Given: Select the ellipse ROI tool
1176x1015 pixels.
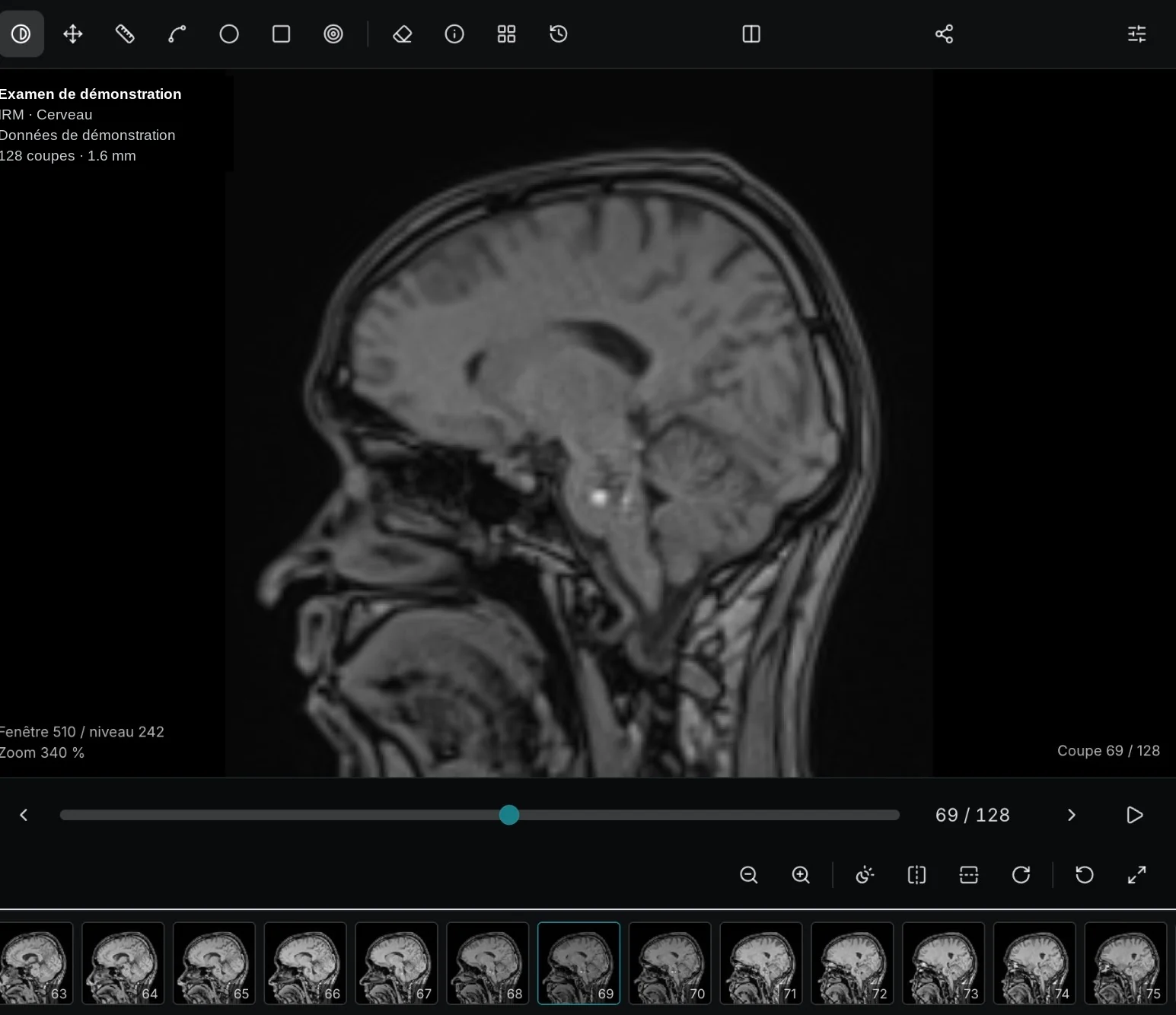Looking at the screenshot, I should pos(229,34).
